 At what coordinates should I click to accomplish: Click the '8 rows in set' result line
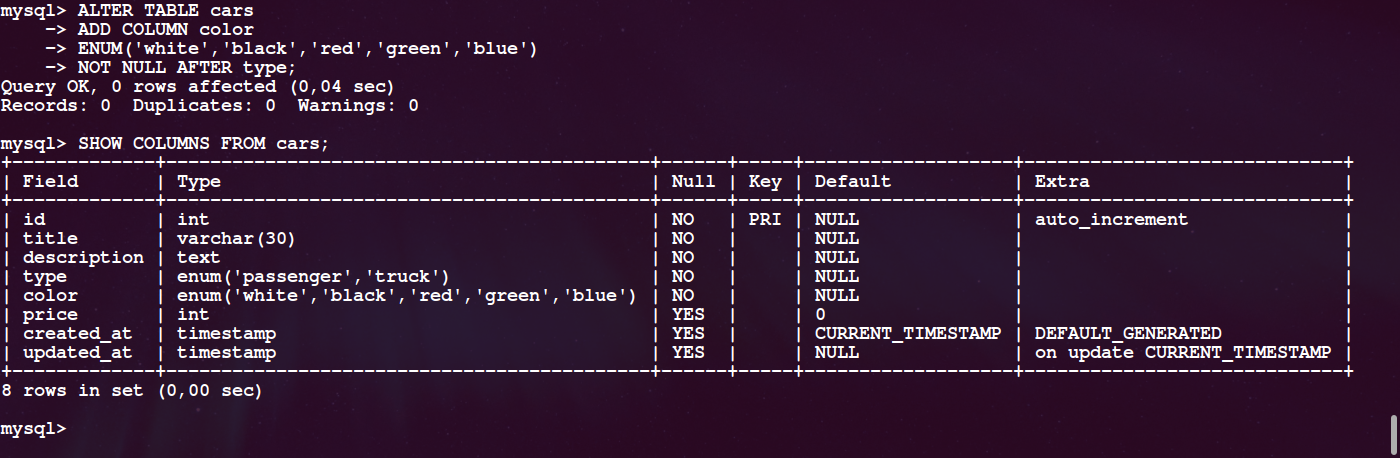pos(132,391)
